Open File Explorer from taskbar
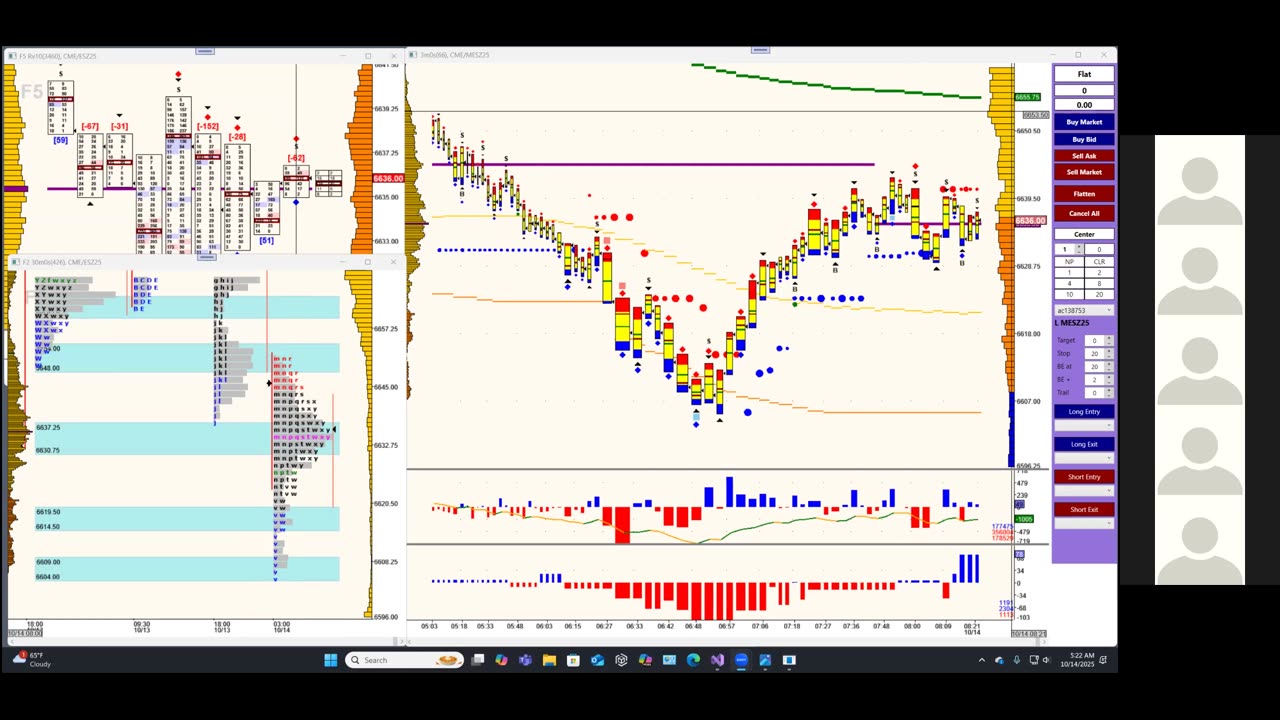1280x720 pixels. tap(549, 660)
